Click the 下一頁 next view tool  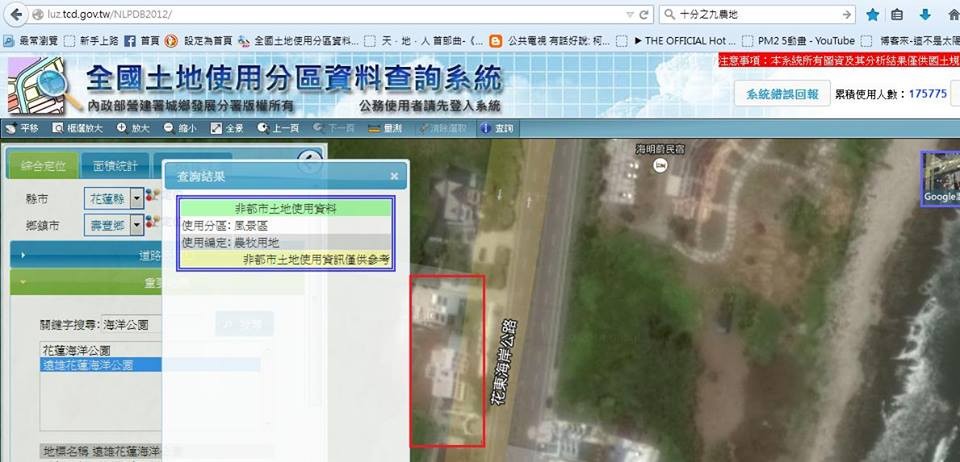point(334,129)
